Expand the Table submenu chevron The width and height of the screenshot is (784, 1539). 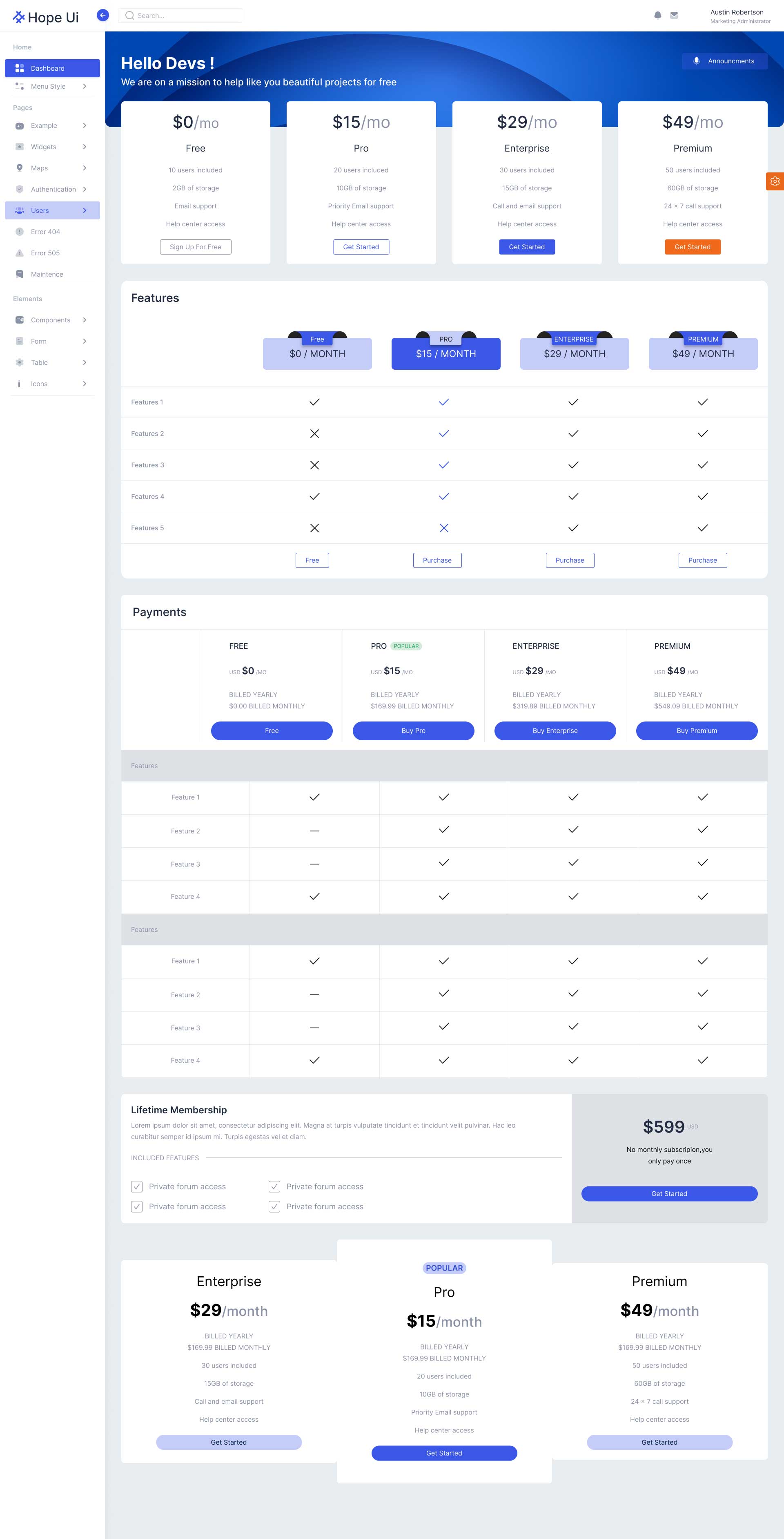[85, 363]
